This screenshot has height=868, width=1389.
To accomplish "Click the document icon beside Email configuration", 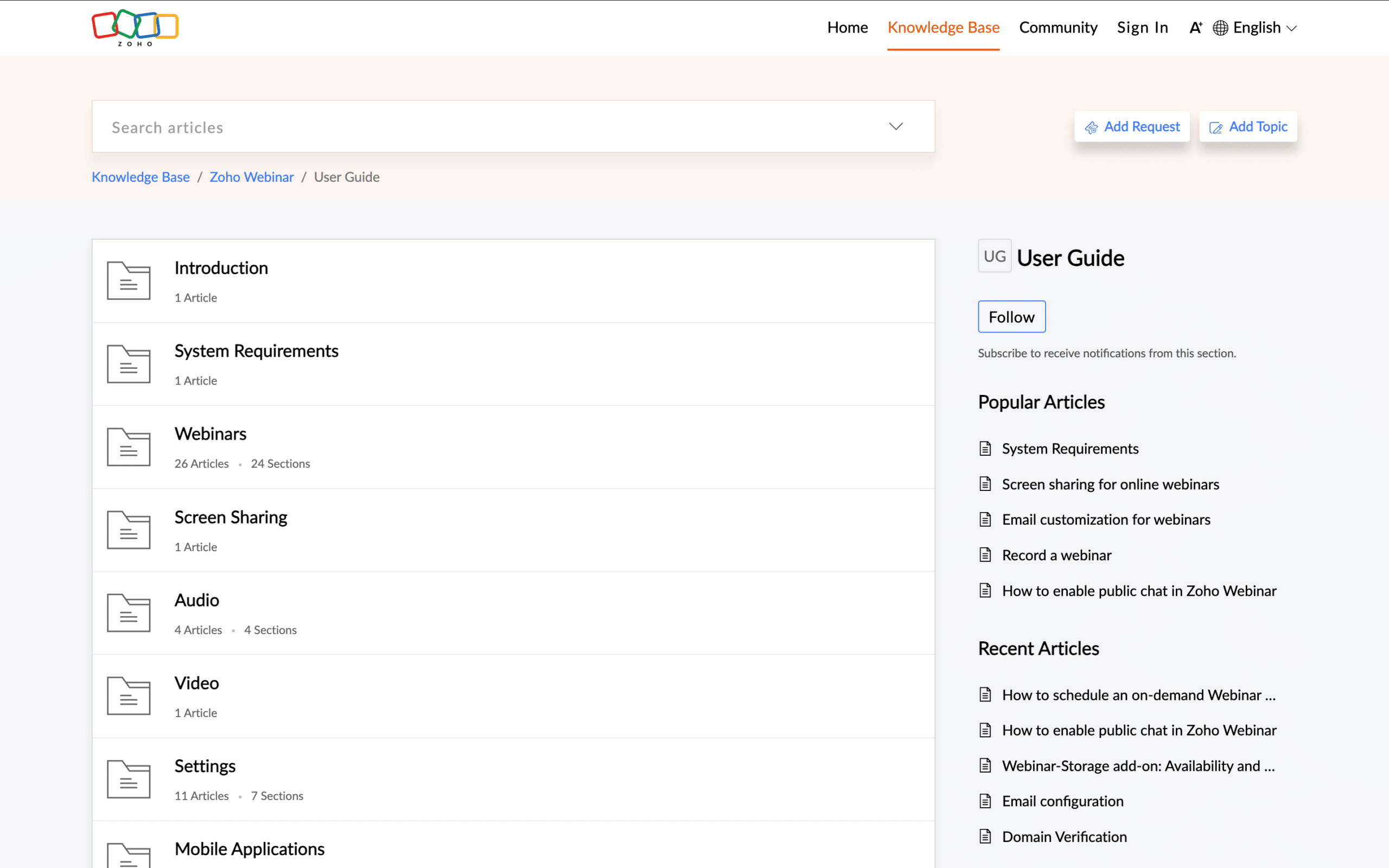I will (x=986, y=801).
